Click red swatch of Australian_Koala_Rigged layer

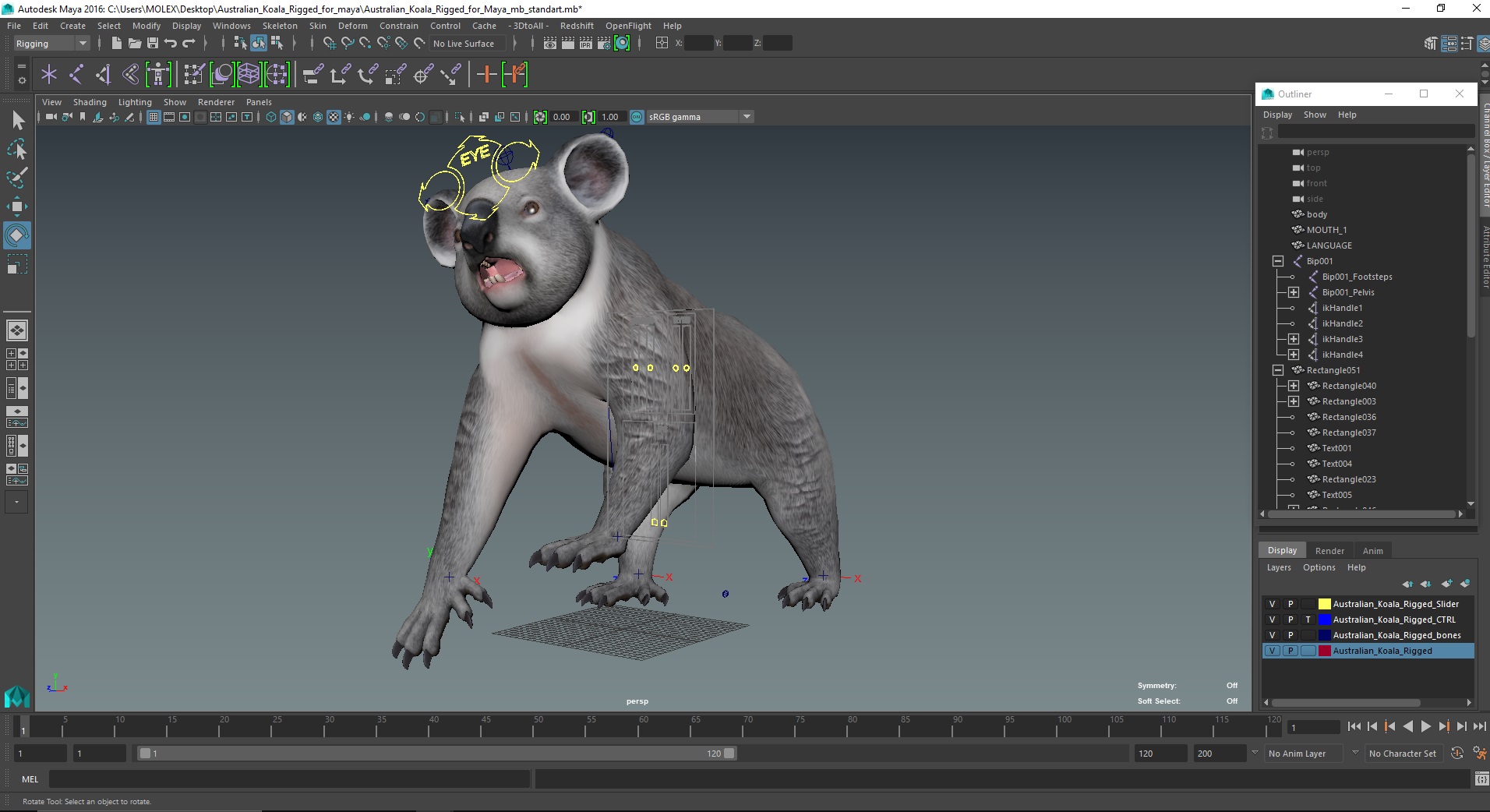[x=1324, y=651]
